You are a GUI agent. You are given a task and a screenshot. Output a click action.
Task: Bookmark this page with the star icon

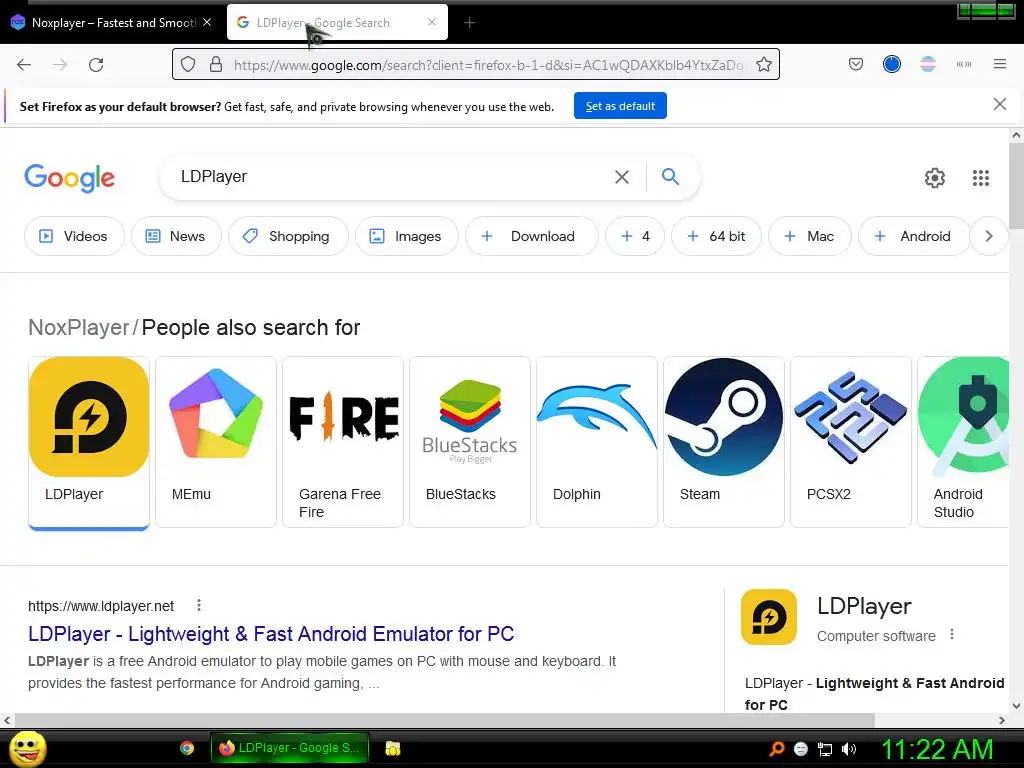(x=763, y=65)
